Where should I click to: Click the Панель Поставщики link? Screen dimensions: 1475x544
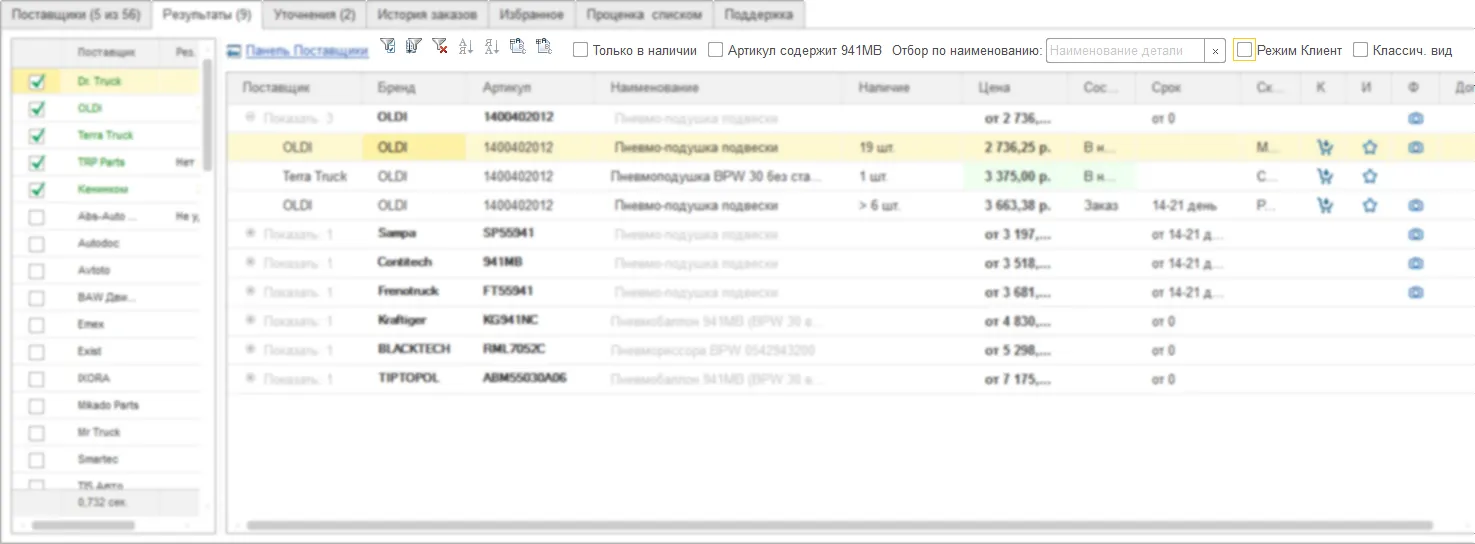(x=307, y=51)
